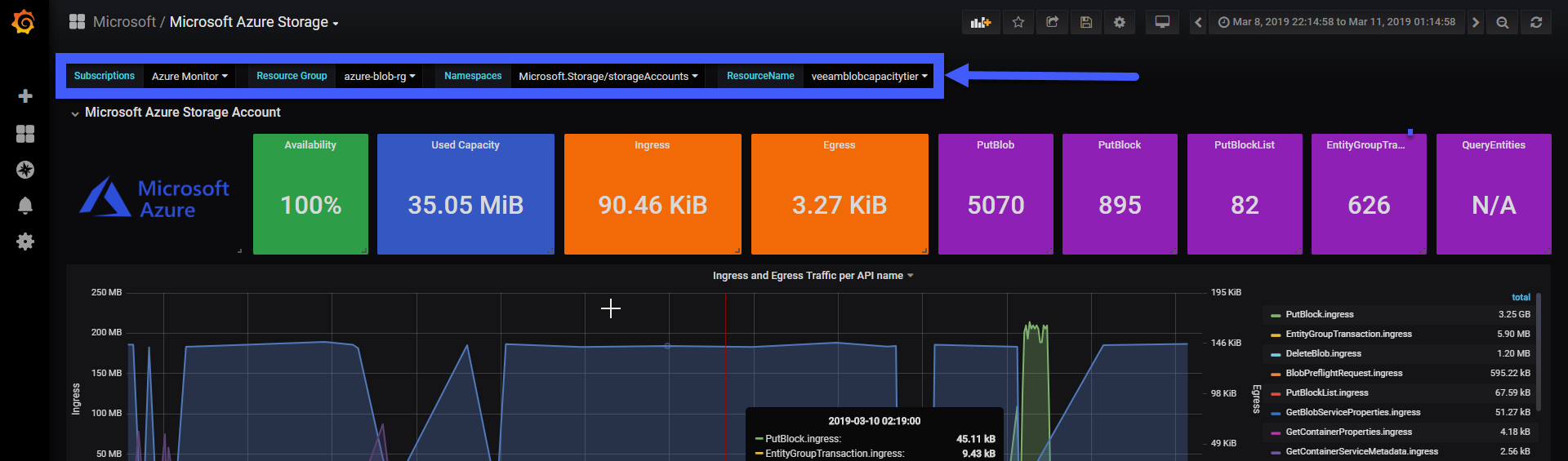Click the Microsoft folder breadcrumb link

(x=124, y=22)
